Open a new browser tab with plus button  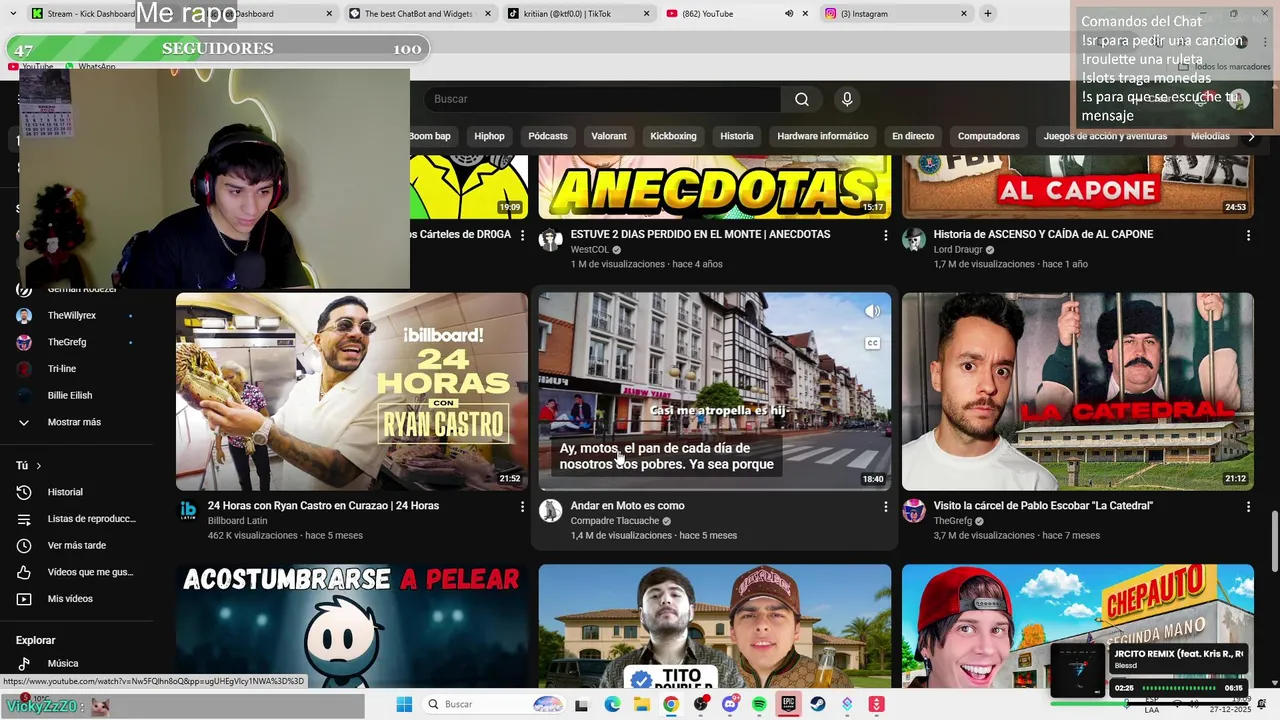pyautogui.click(x=987, y=14)
